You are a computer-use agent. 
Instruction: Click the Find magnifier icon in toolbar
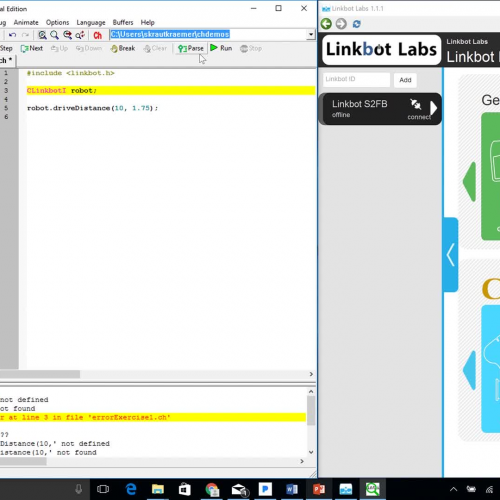point(42,35)
